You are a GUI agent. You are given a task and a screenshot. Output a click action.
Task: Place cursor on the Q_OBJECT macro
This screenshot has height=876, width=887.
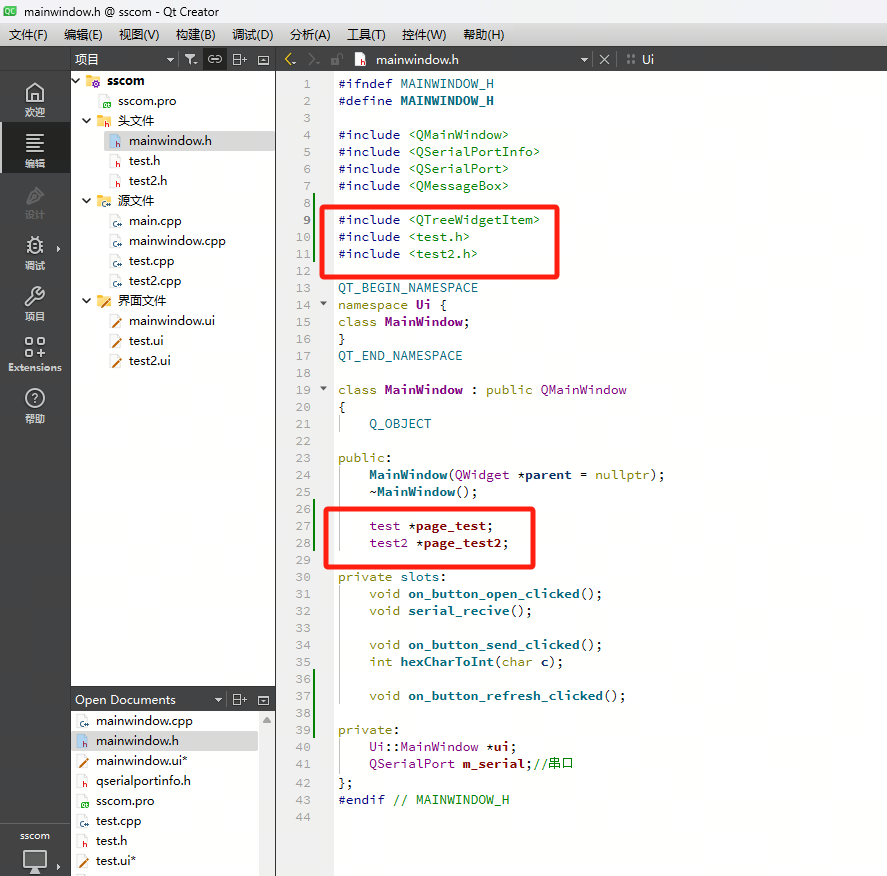pyautogui.click(x=400, y=424)
